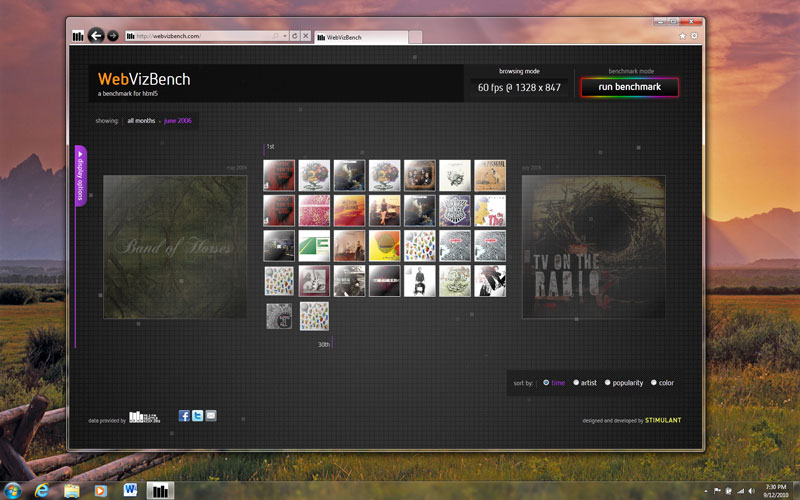Open the address bar search dropdown arrow
Screen dimensions: 800x500
click(284, 36)
